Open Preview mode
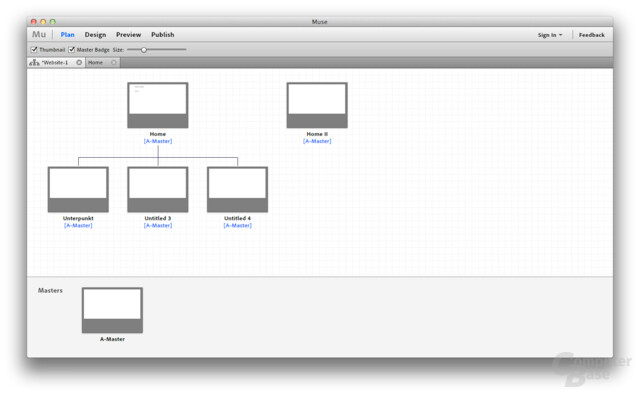This screenshot has height=395, width=640. pyautogui.click(x=128, y=35)
